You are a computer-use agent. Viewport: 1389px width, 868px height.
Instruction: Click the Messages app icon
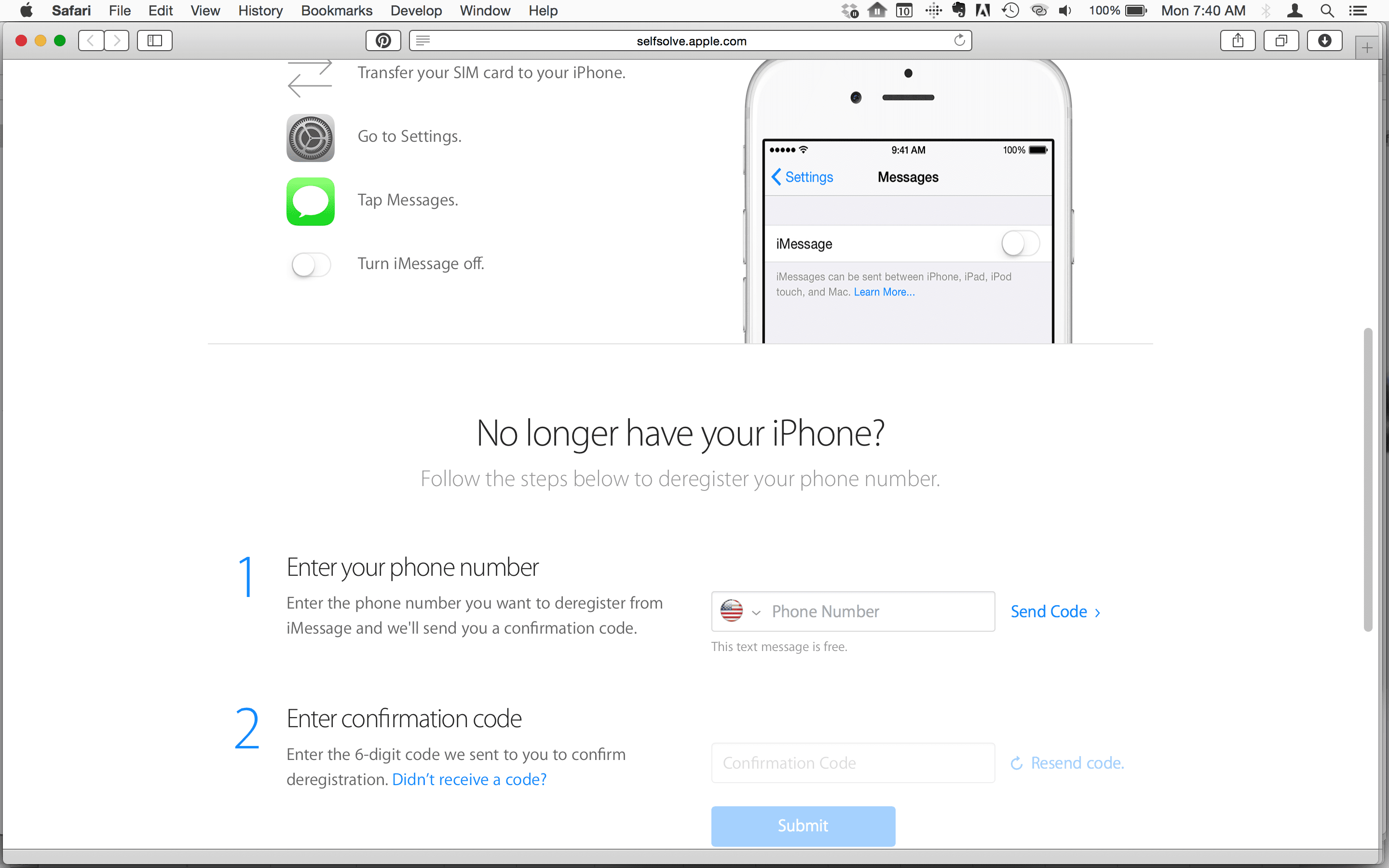(x=311, y=200)
